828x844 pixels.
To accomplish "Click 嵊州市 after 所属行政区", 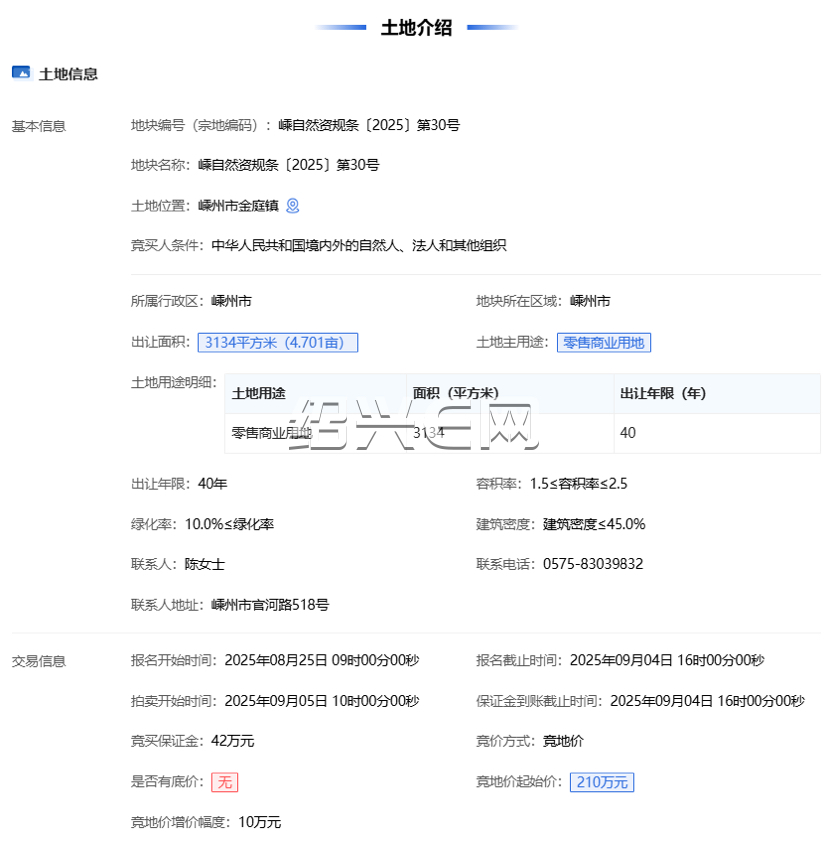I will point(231,301).
